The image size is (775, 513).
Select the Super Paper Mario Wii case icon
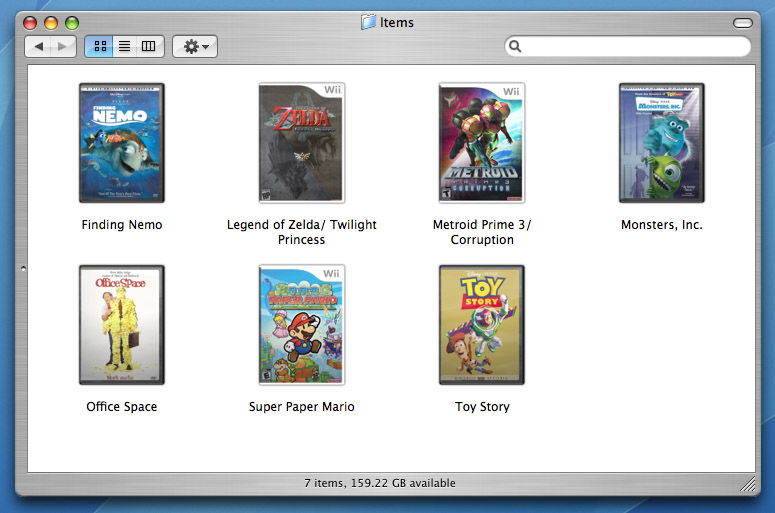301,325
